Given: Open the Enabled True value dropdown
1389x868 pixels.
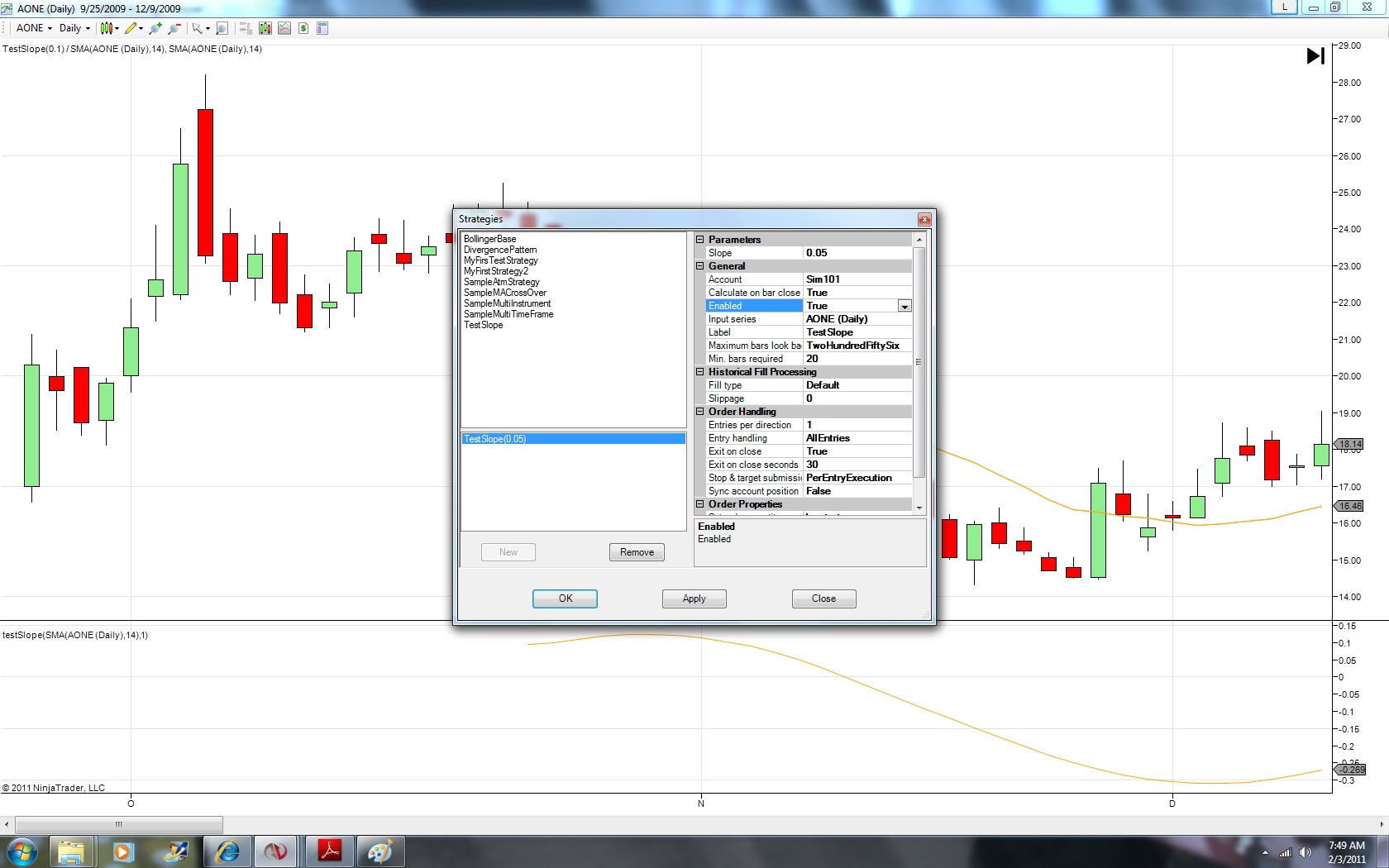Looking at the screenshot, I should click(x=905, y=306).
